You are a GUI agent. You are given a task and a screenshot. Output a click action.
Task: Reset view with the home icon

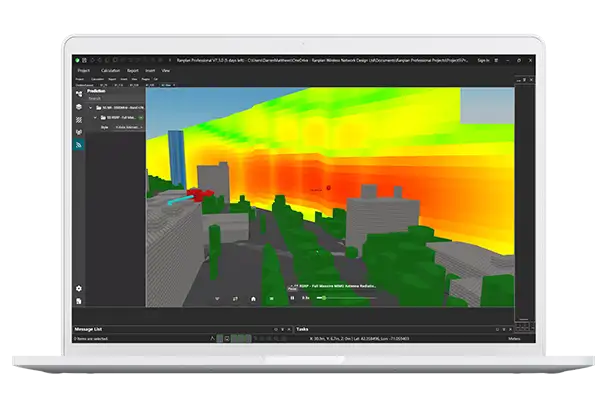point(253,299)
